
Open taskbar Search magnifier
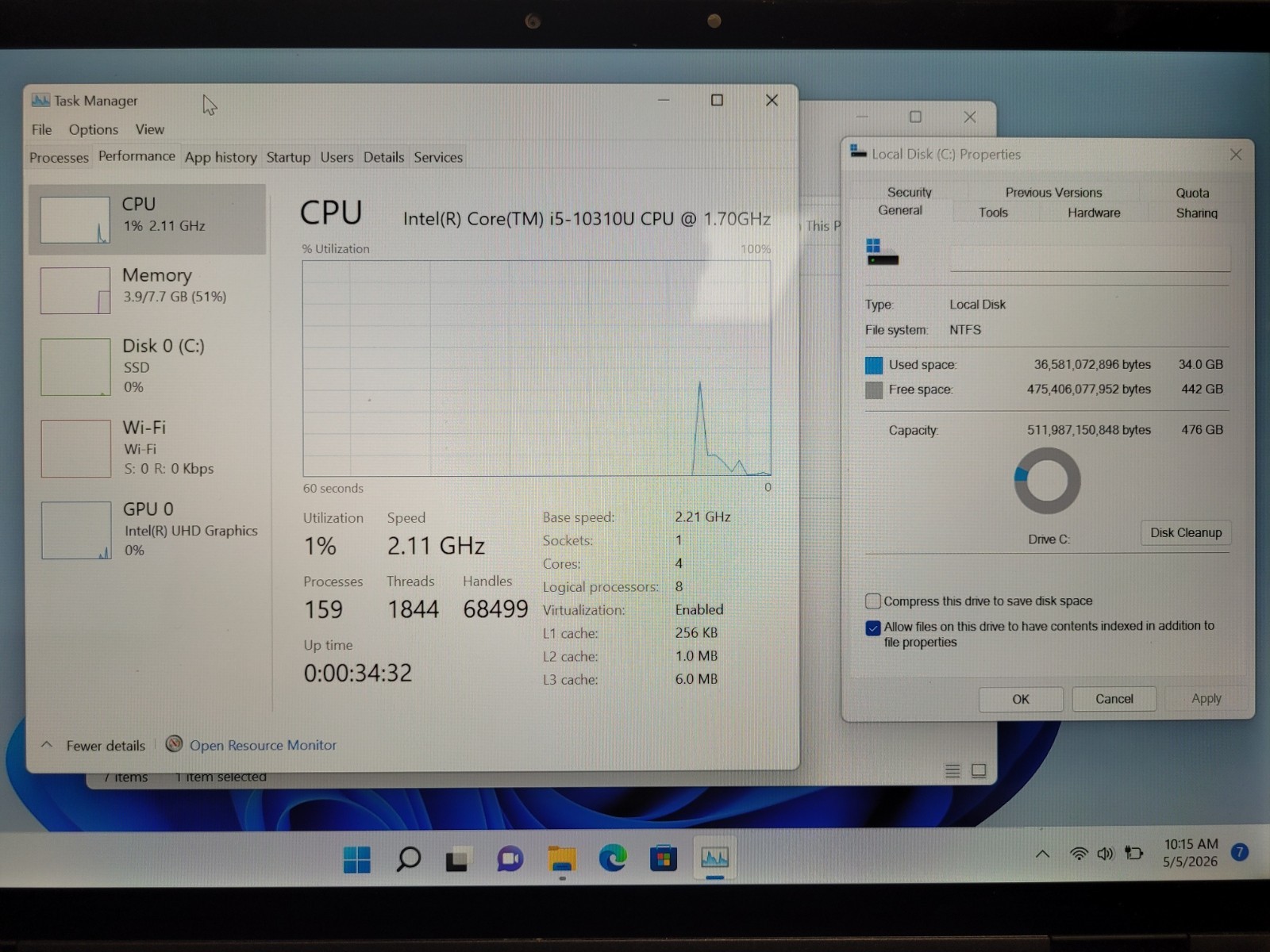408,859
